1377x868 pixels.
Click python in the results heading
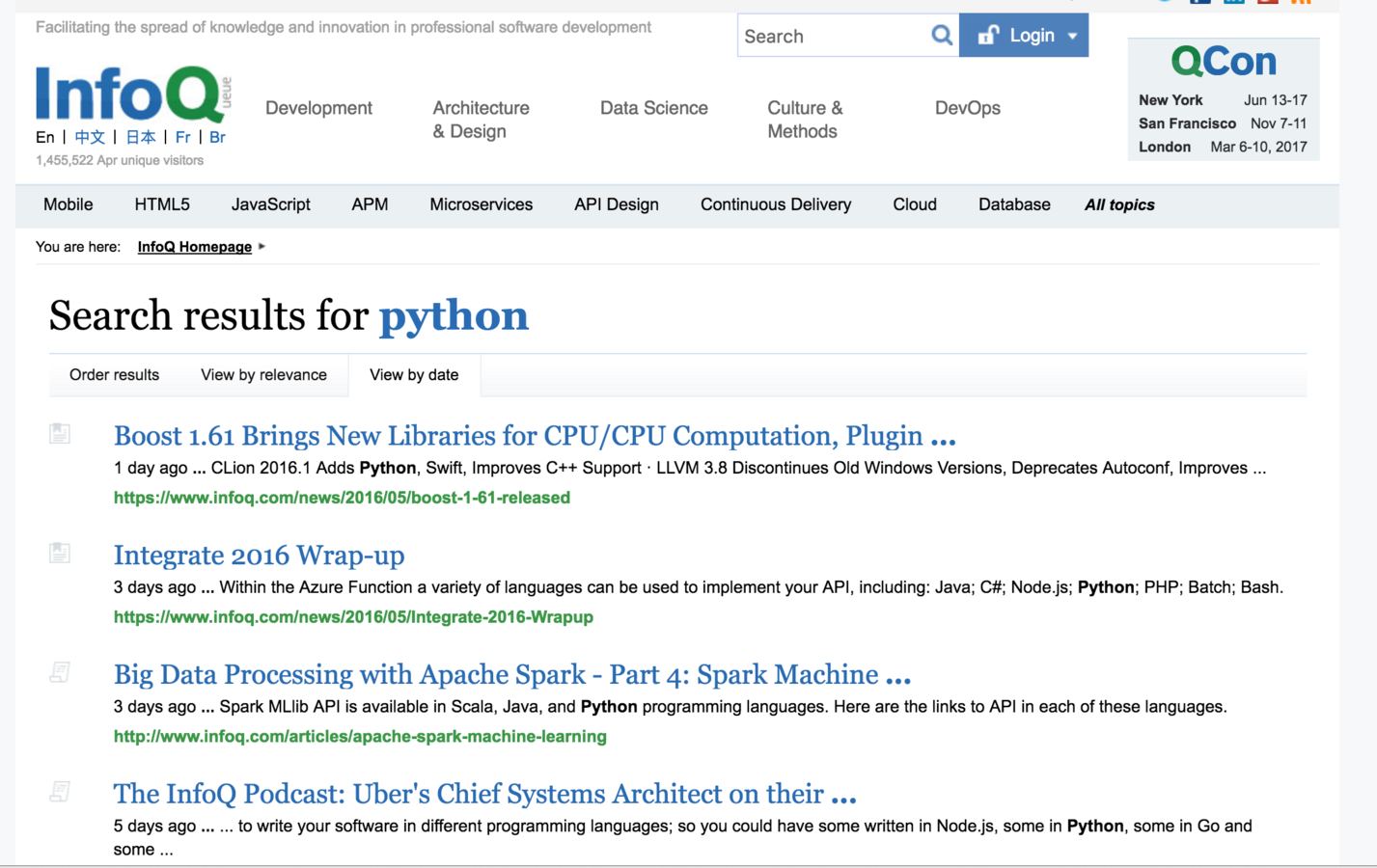(454, 317)
